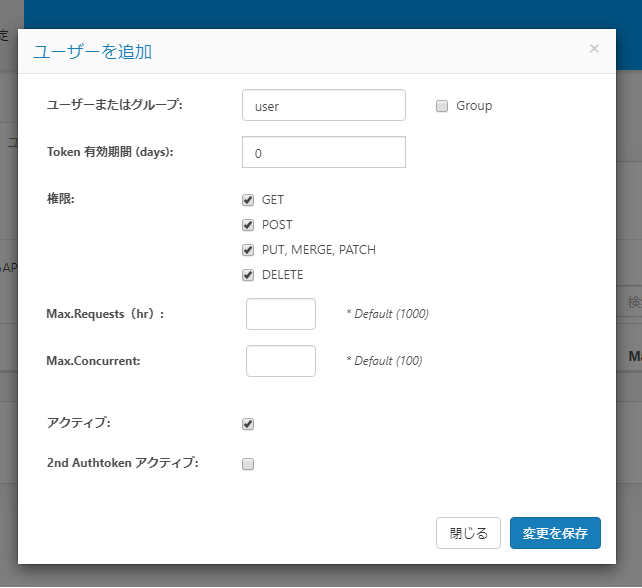Uncheck the POST permission checkbox
This screenshot has height=588, width=642.
pos(248,225)
